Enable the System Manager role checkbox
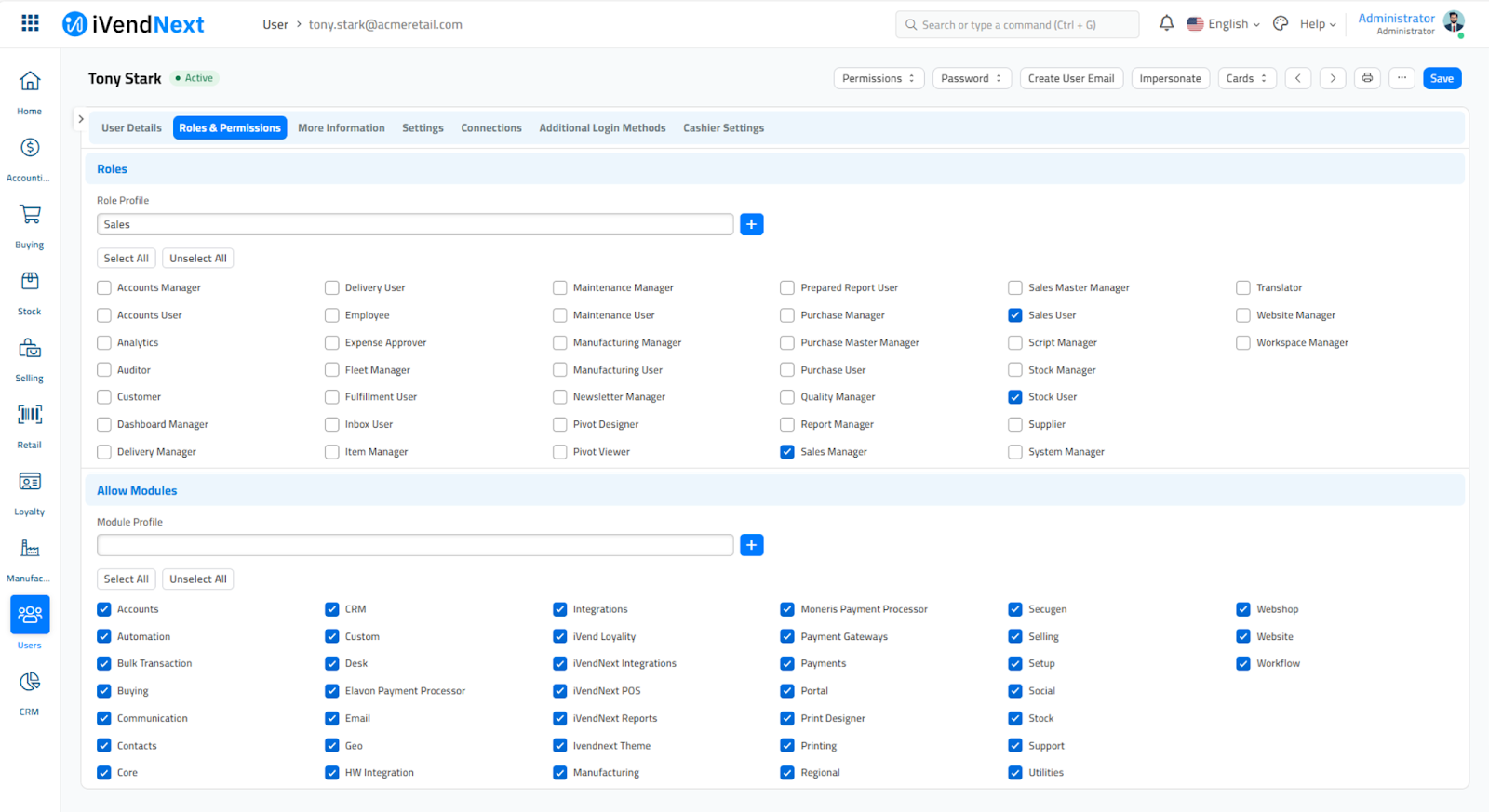Viewport: 1489px width, 812px height. [1015, 452]
